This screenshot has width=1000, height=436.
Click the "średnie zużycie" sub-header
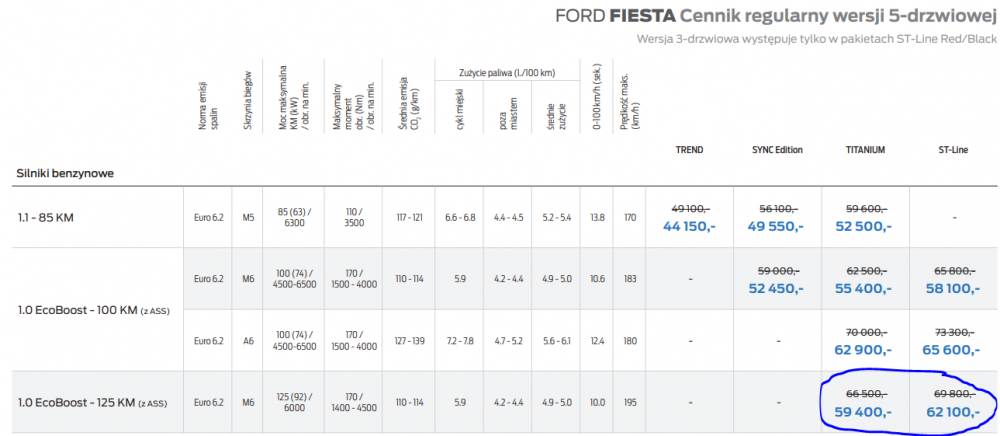[556, 115]
